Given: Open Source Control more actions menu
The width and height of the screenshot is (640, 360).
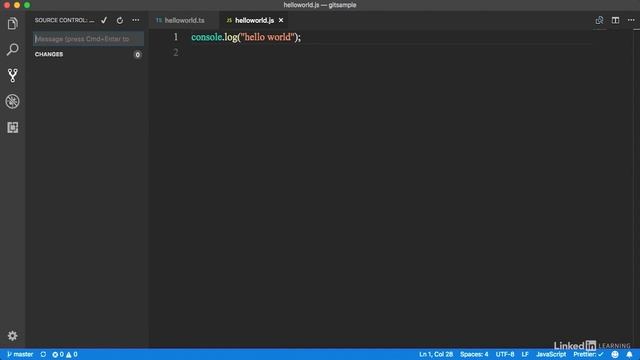Looking at the screenshot, I should (x=136, y=20).
